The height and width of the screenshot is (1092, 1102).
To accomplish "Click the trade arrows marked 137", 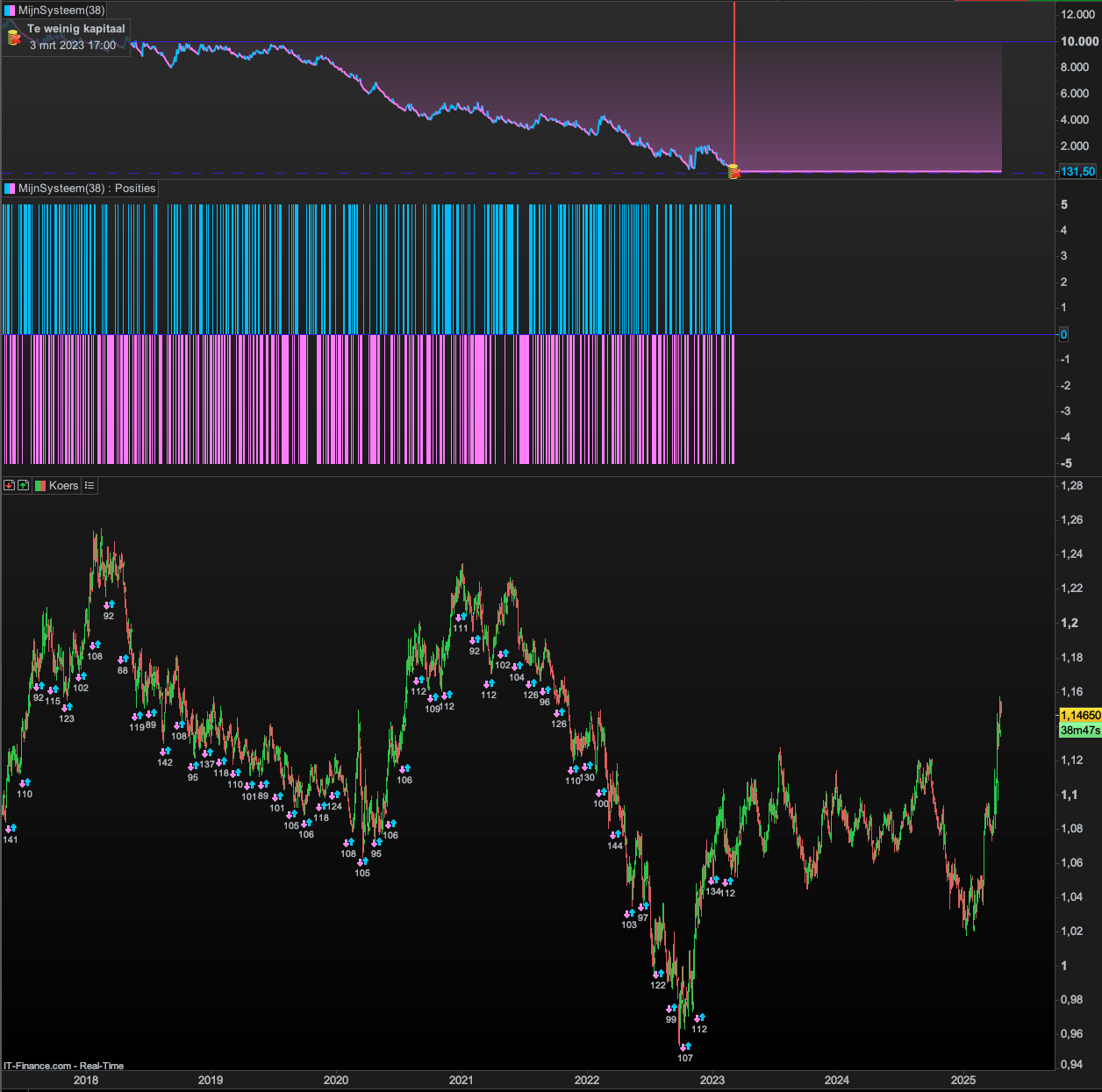I will coord(207,753).
